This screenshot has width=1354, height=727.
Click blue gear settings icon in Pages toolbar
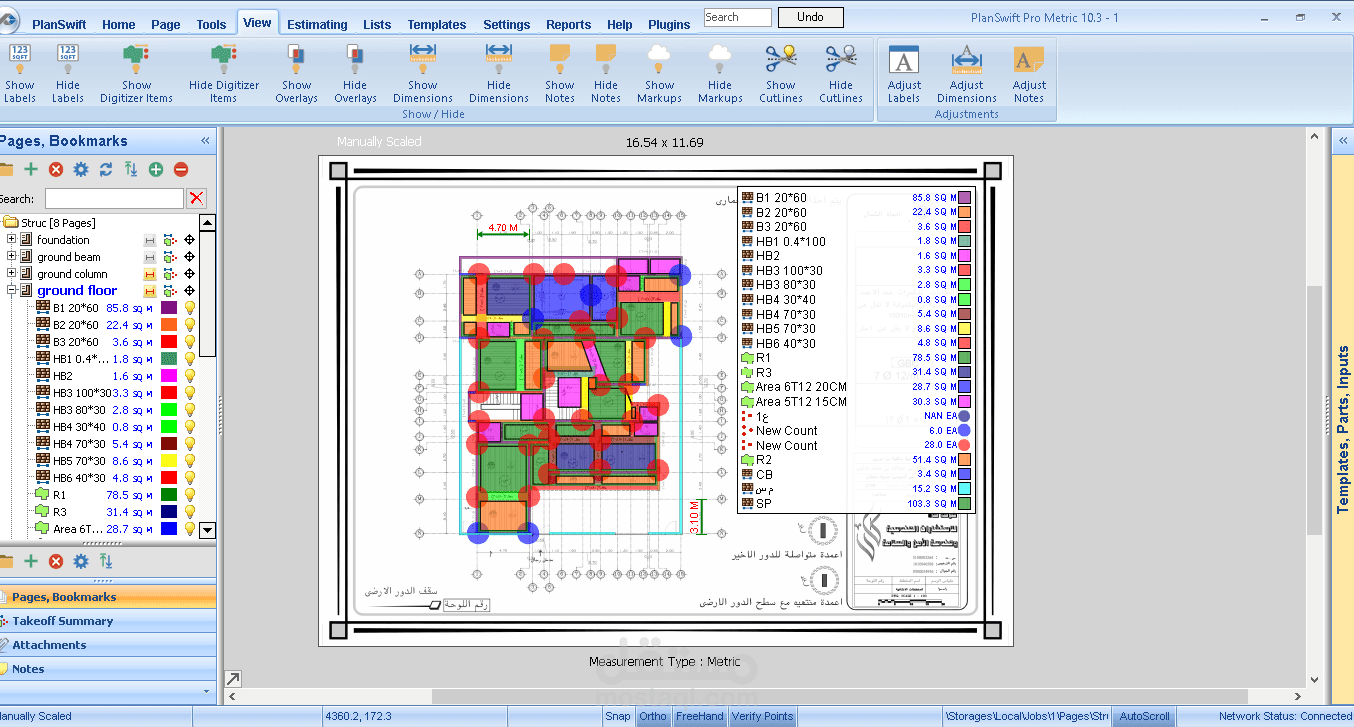coord(81,170)
